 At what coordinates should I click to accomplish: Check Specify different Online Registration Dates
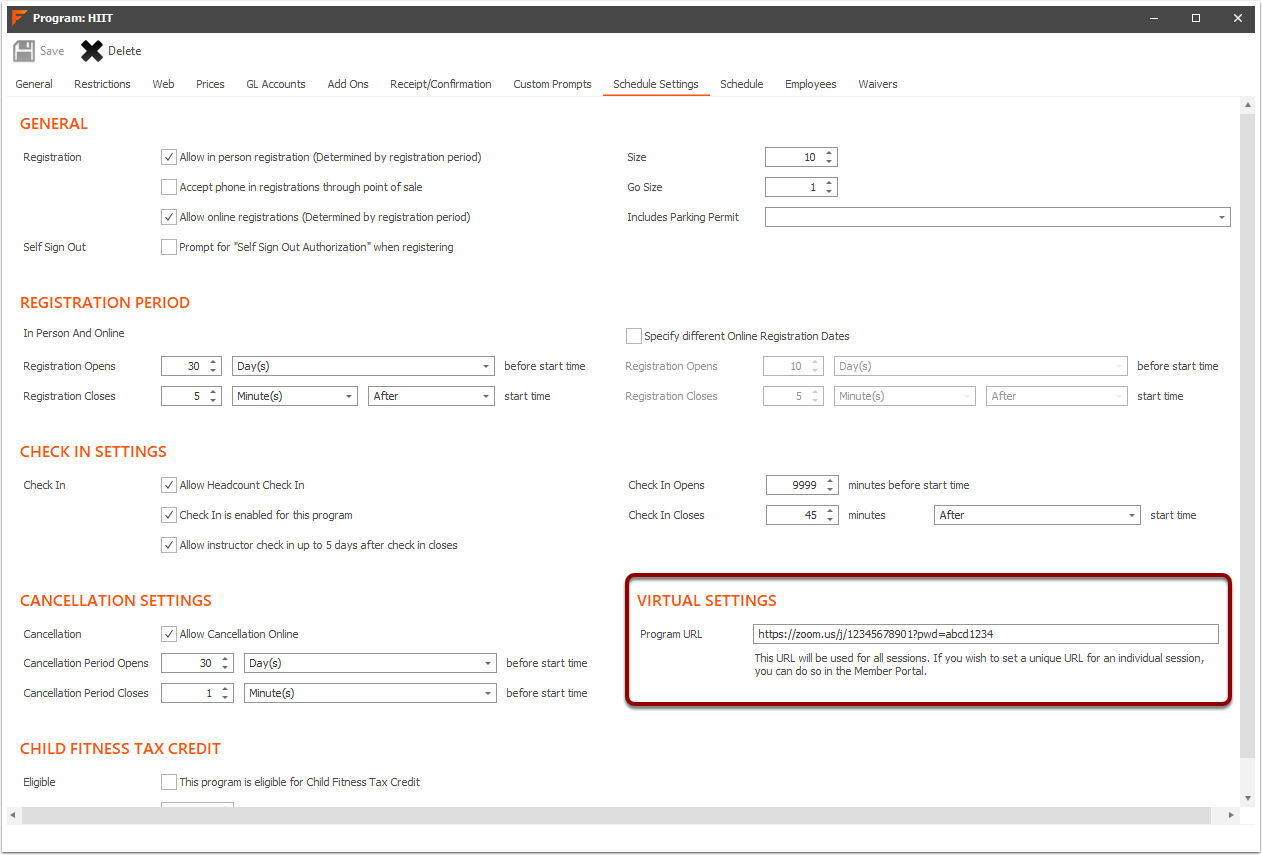(x=633, y=336)
